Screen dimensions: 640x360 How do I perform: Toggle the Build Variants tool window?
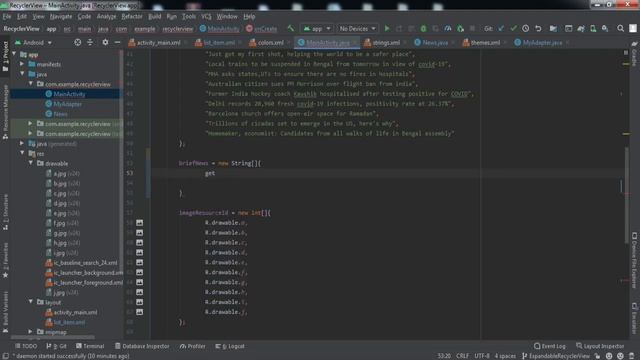5,313
